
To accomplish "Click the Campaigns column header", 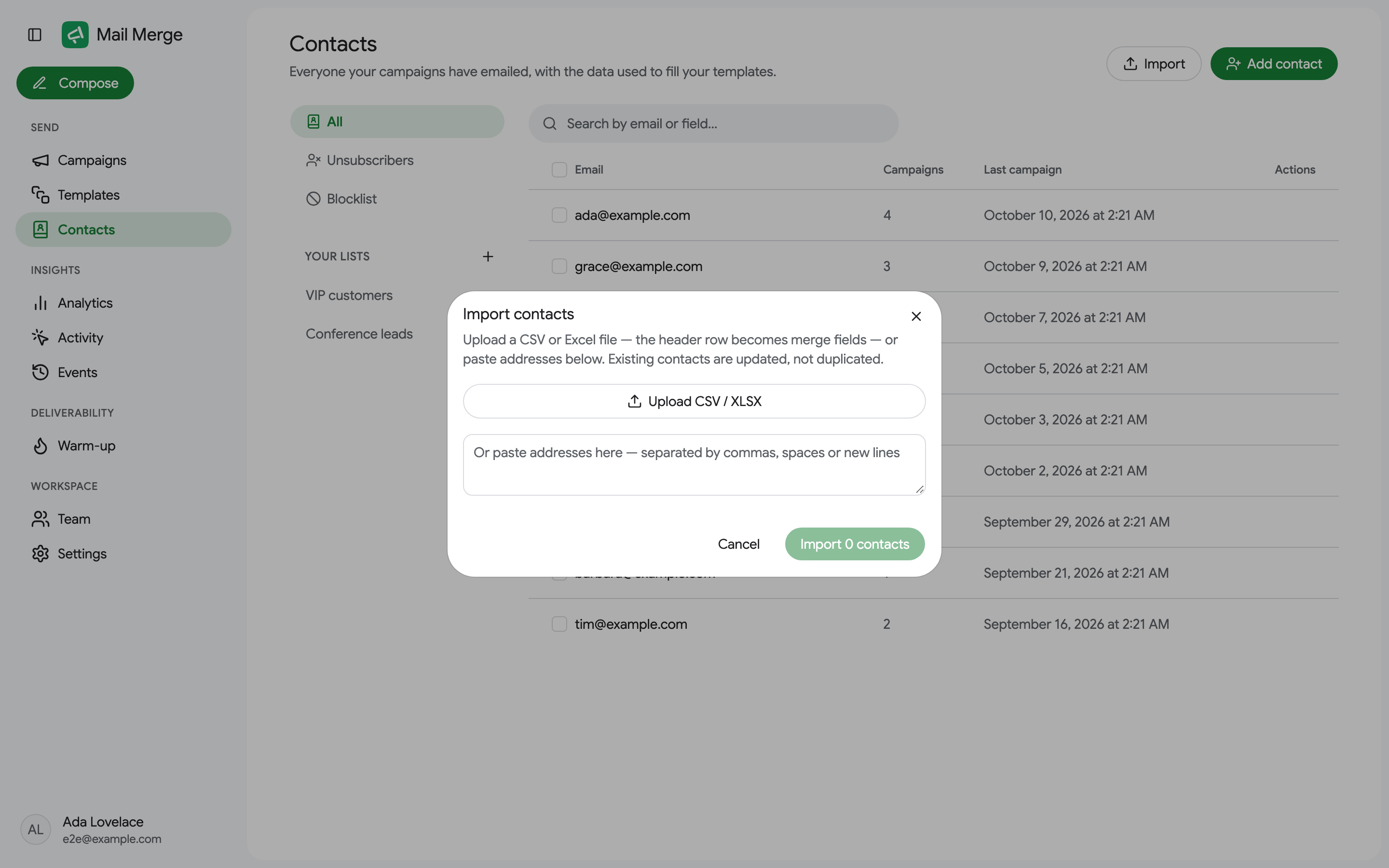I will (912, 170).
